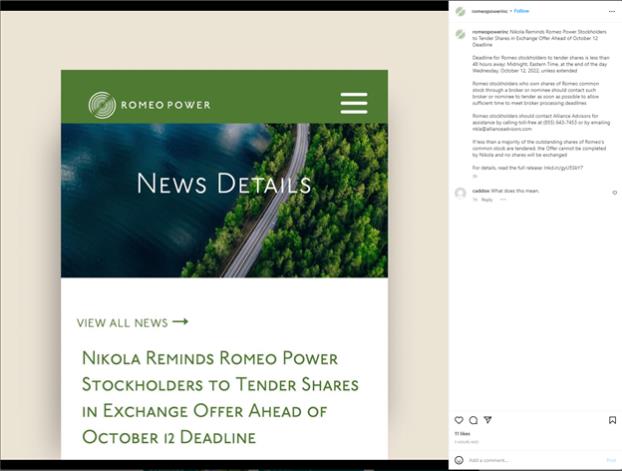Share the post via the paper plane icon

487,420
